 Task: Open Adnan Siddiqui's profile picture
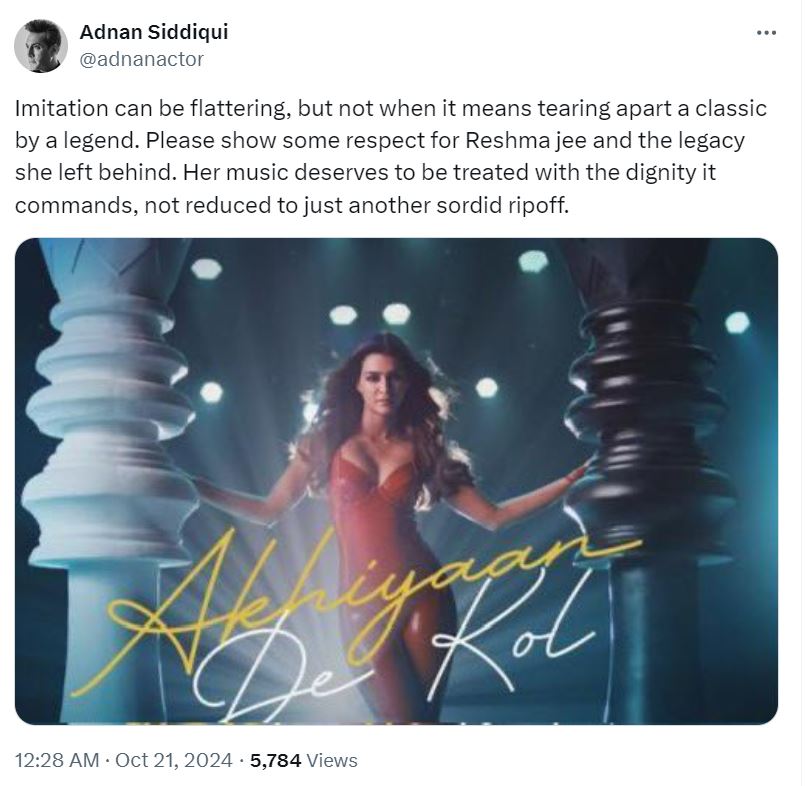(42, 46)
